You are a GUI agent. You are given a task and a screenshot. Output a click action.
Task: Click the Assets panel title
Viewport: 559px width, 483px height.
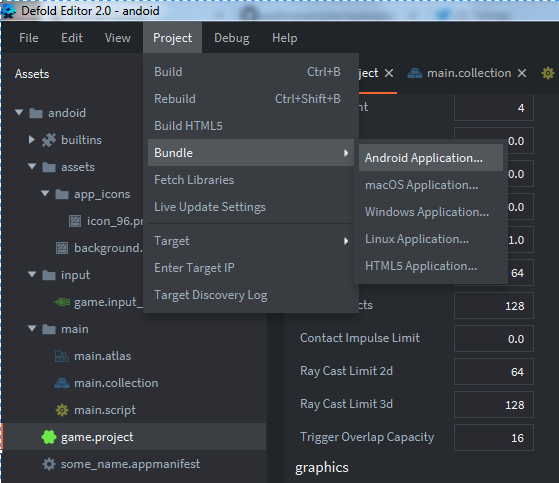coord(32,74)
